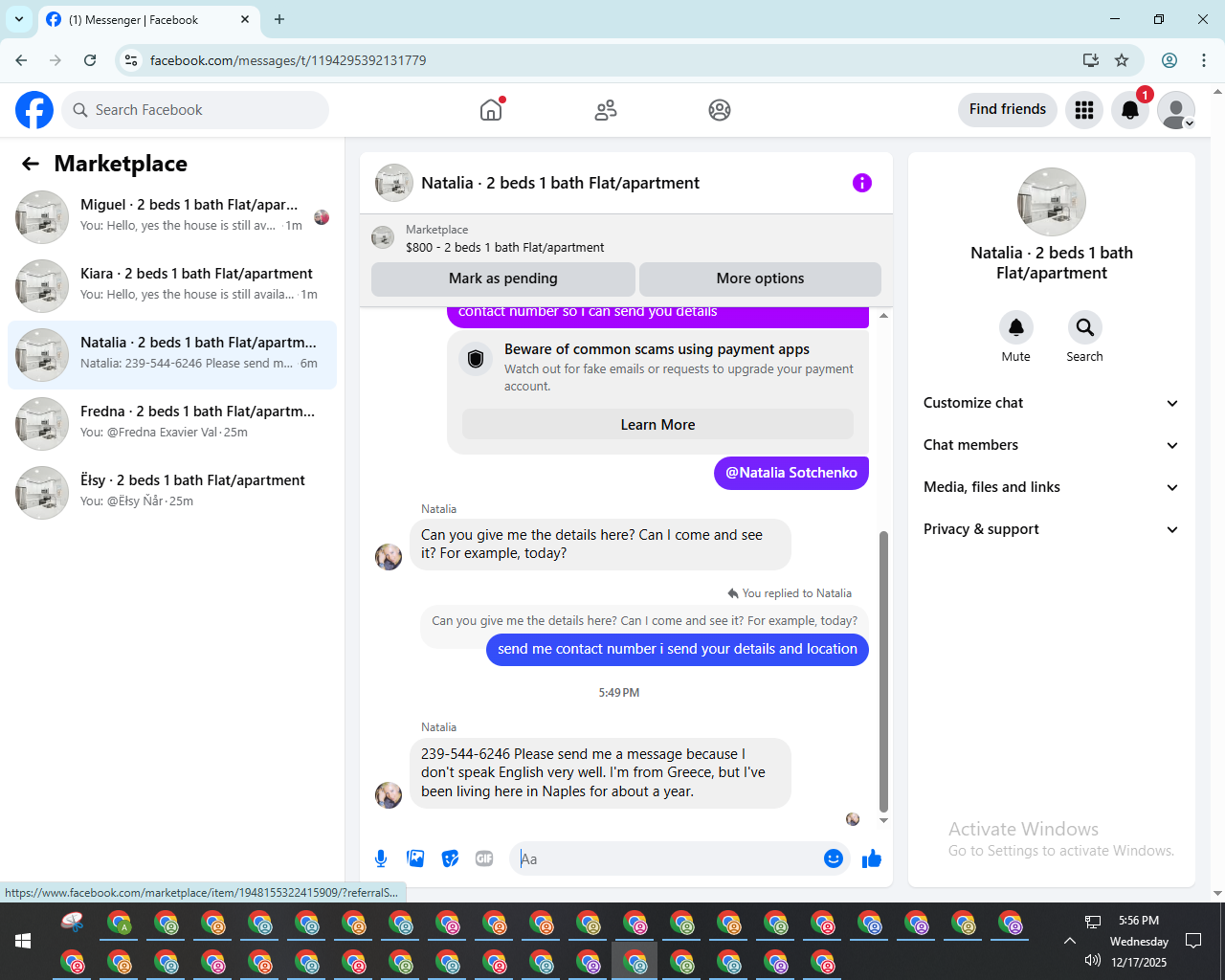This screenshot has height=980, width=1225.
Task: Search within the conversation
Action: click(1084, 327)
